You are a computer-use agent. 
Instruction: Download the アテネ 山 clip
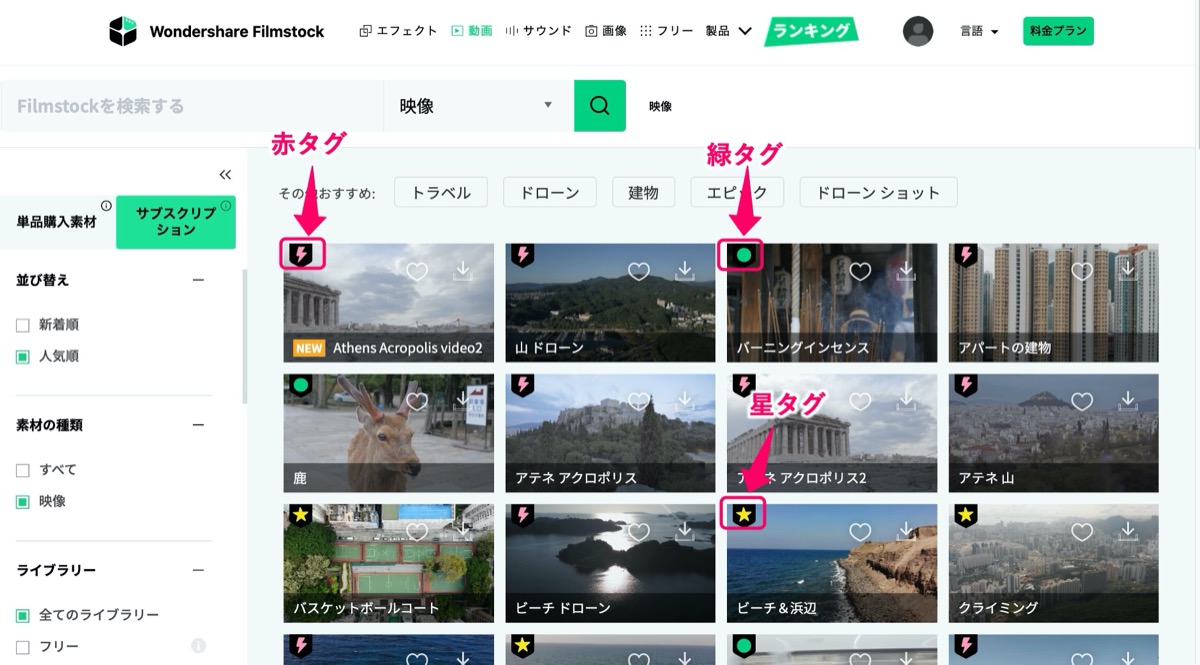point(1128,400)
